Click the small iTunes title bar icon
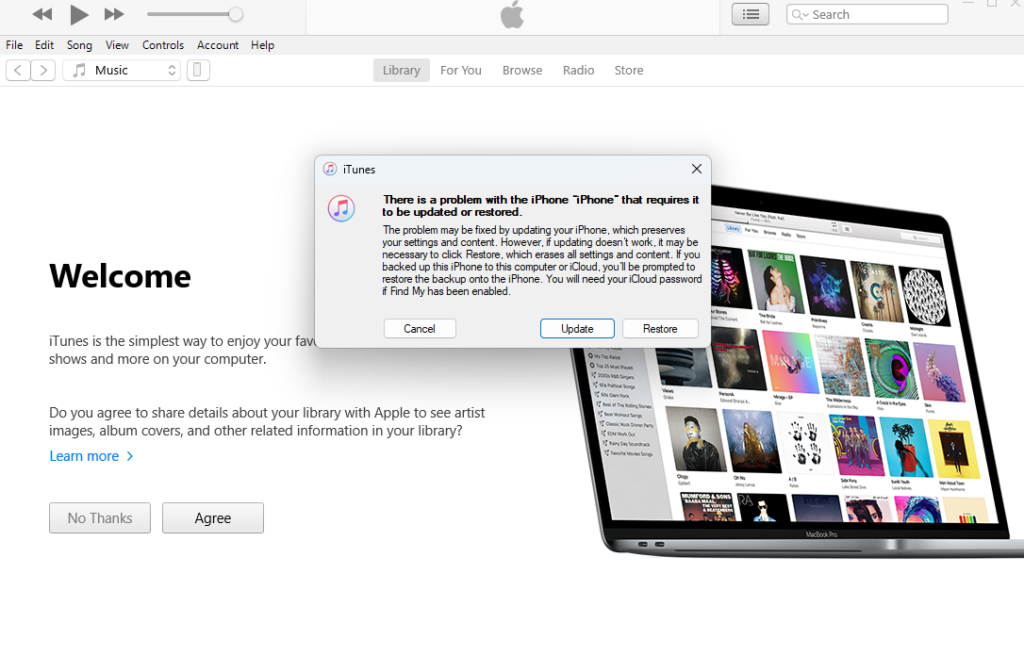The height and width of the screenshot is (672, 1024). (330, 169)
